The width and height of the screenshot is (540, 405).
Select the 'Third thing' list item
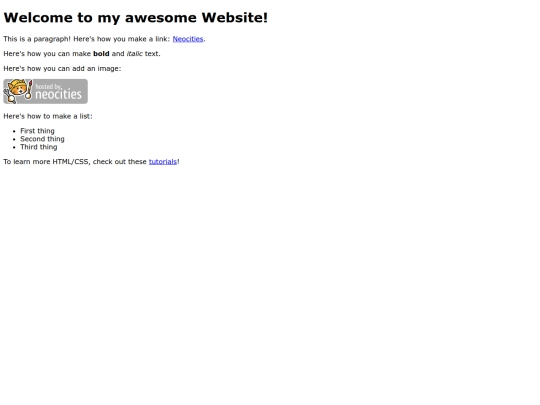39,147
